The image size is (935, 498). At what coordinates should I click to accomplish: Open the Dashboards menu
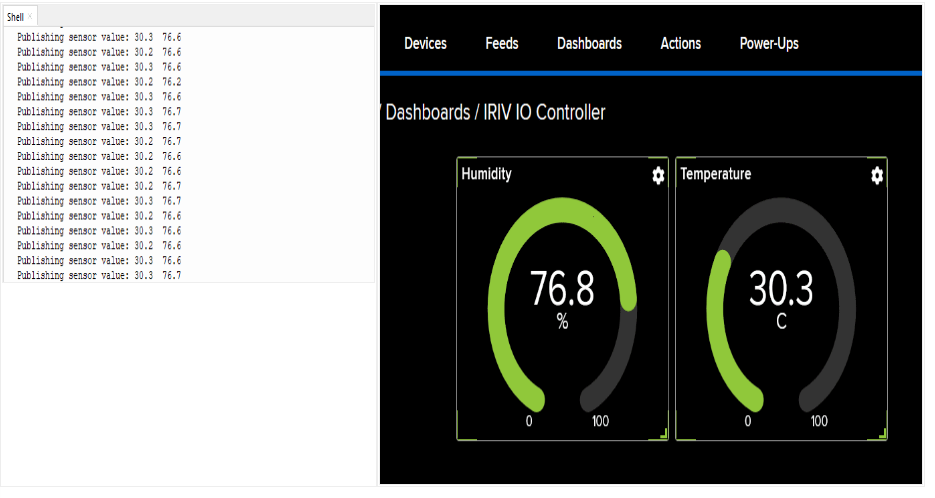pos(589,44)
